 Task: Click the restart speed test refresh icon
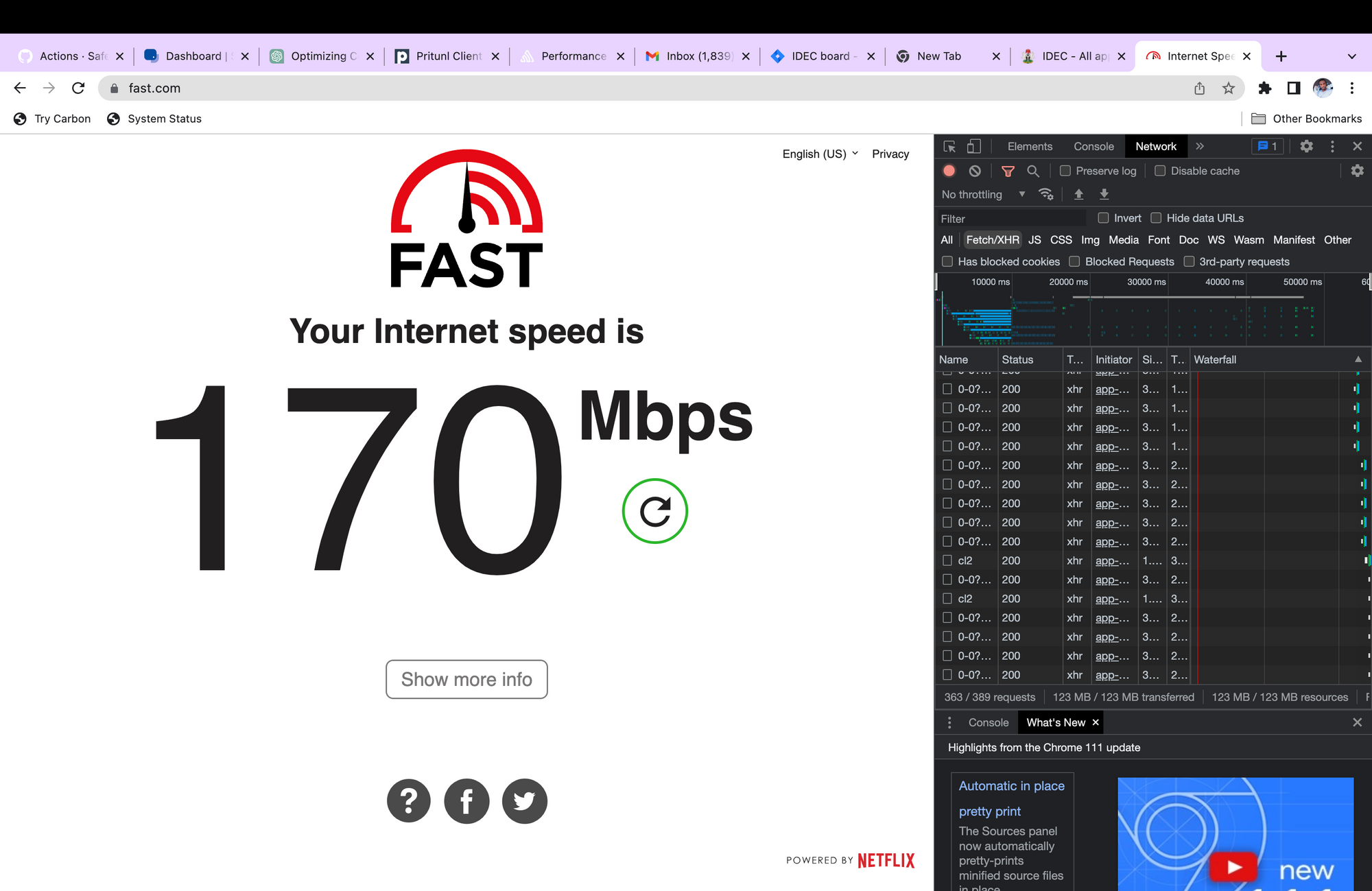[x=654, y=511]
